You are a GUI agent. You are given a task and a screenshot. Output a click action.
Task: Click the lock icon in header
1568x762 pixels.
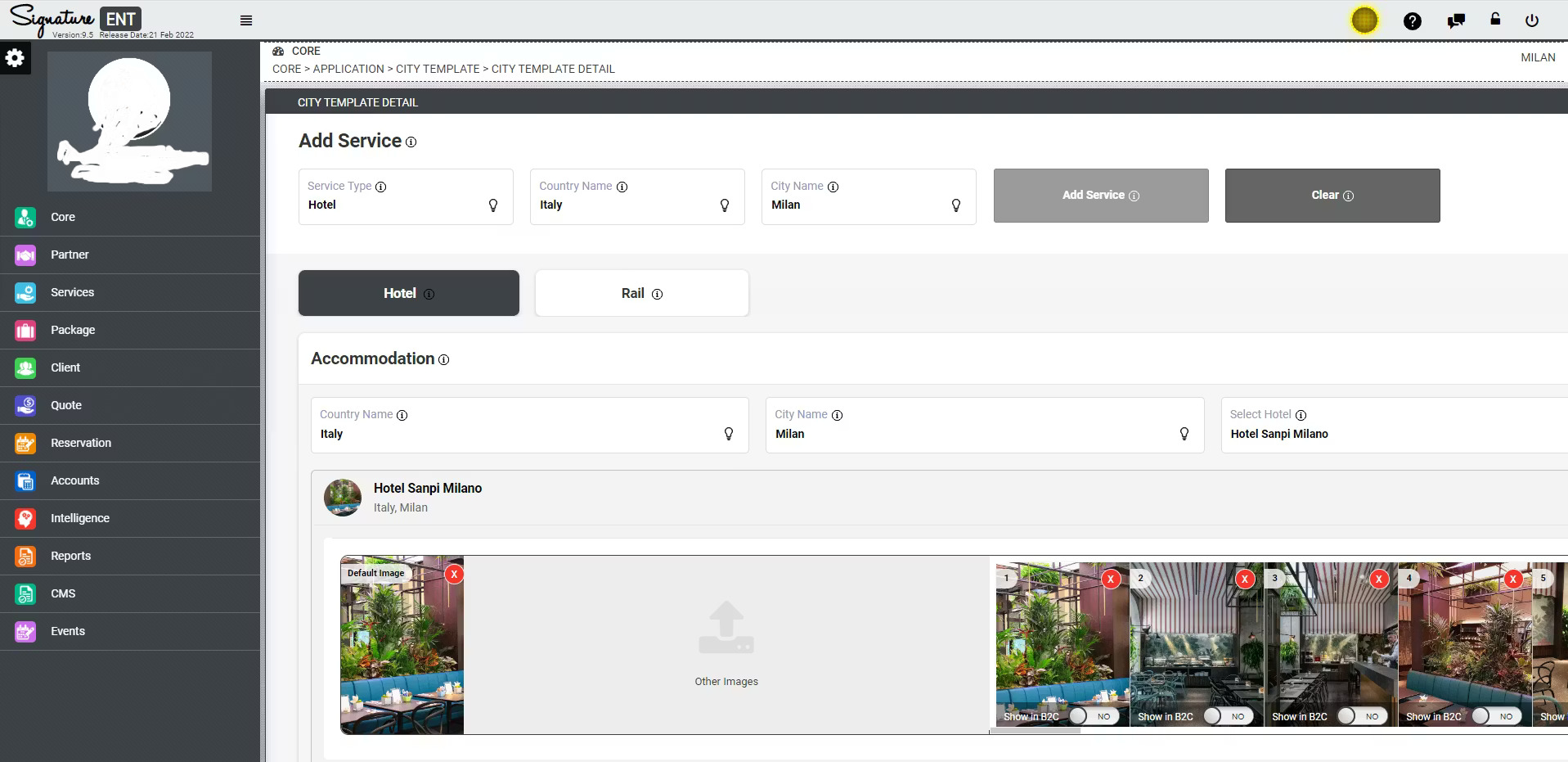[1495, 20]
